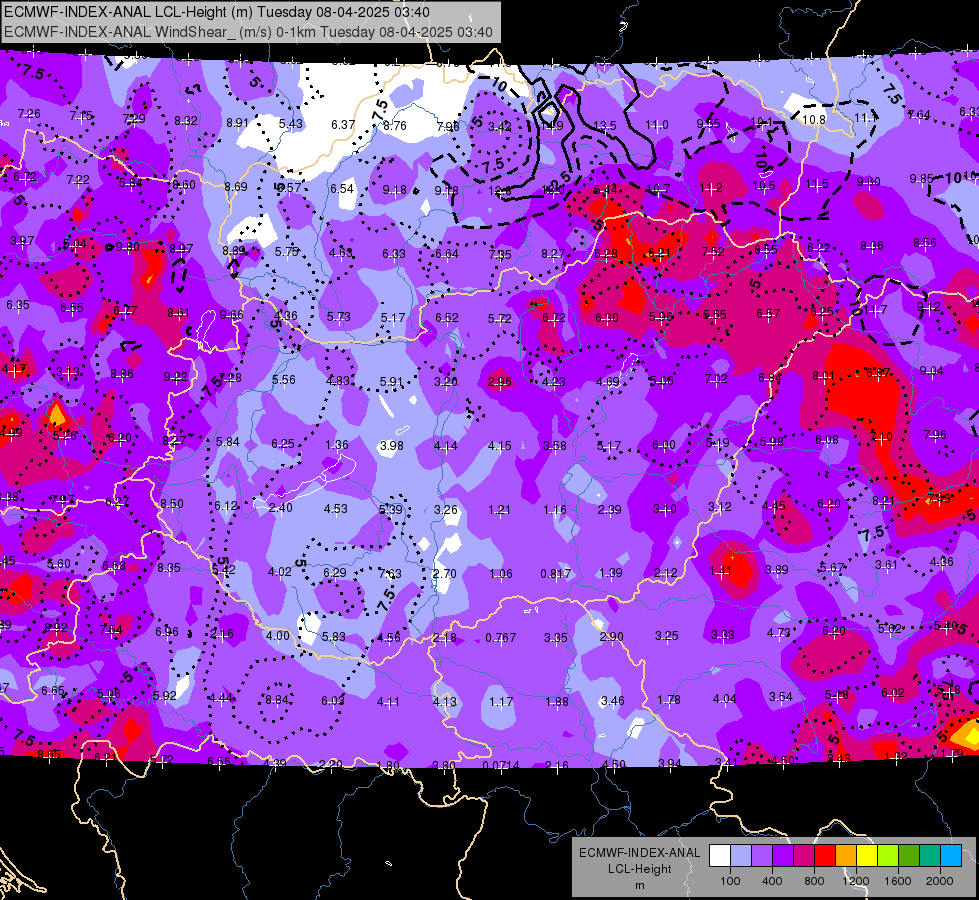
Task: Click the wind shear value 0.767
Action: coord(501,638)
